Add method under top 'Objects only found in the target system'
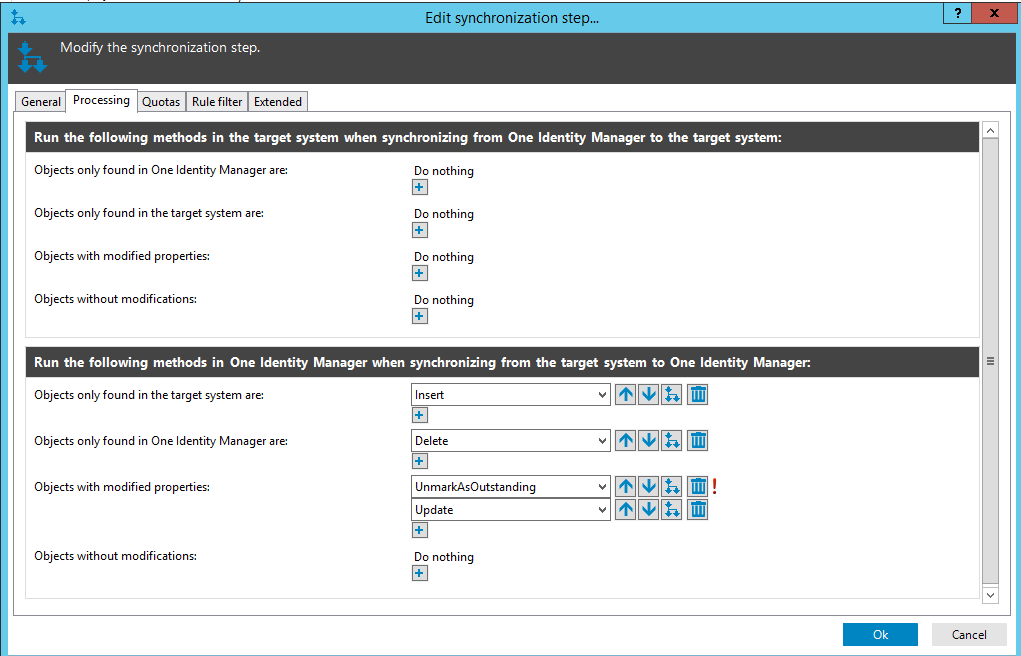The image size is (1021, 656). (419, 231)
